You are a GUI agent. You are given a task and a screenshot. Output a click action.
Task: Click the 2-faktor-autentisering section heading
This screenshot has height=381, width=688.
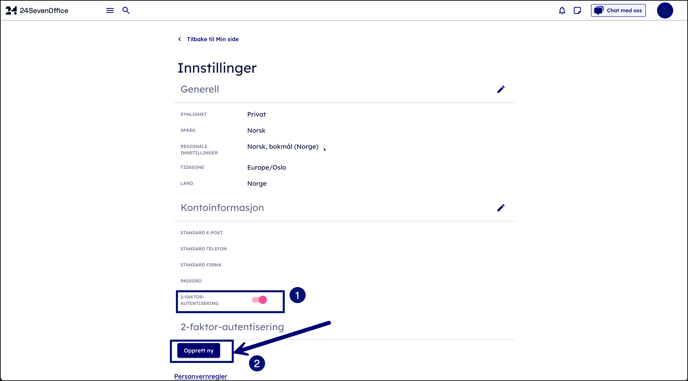pyautogui.click(x=232, y=327)
